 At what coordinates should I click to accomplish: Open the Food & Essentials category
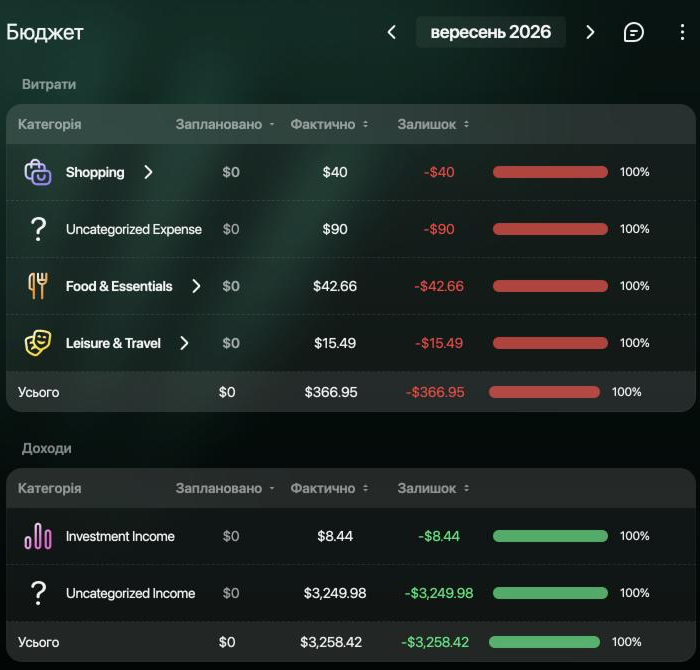[x=119, y=286]
